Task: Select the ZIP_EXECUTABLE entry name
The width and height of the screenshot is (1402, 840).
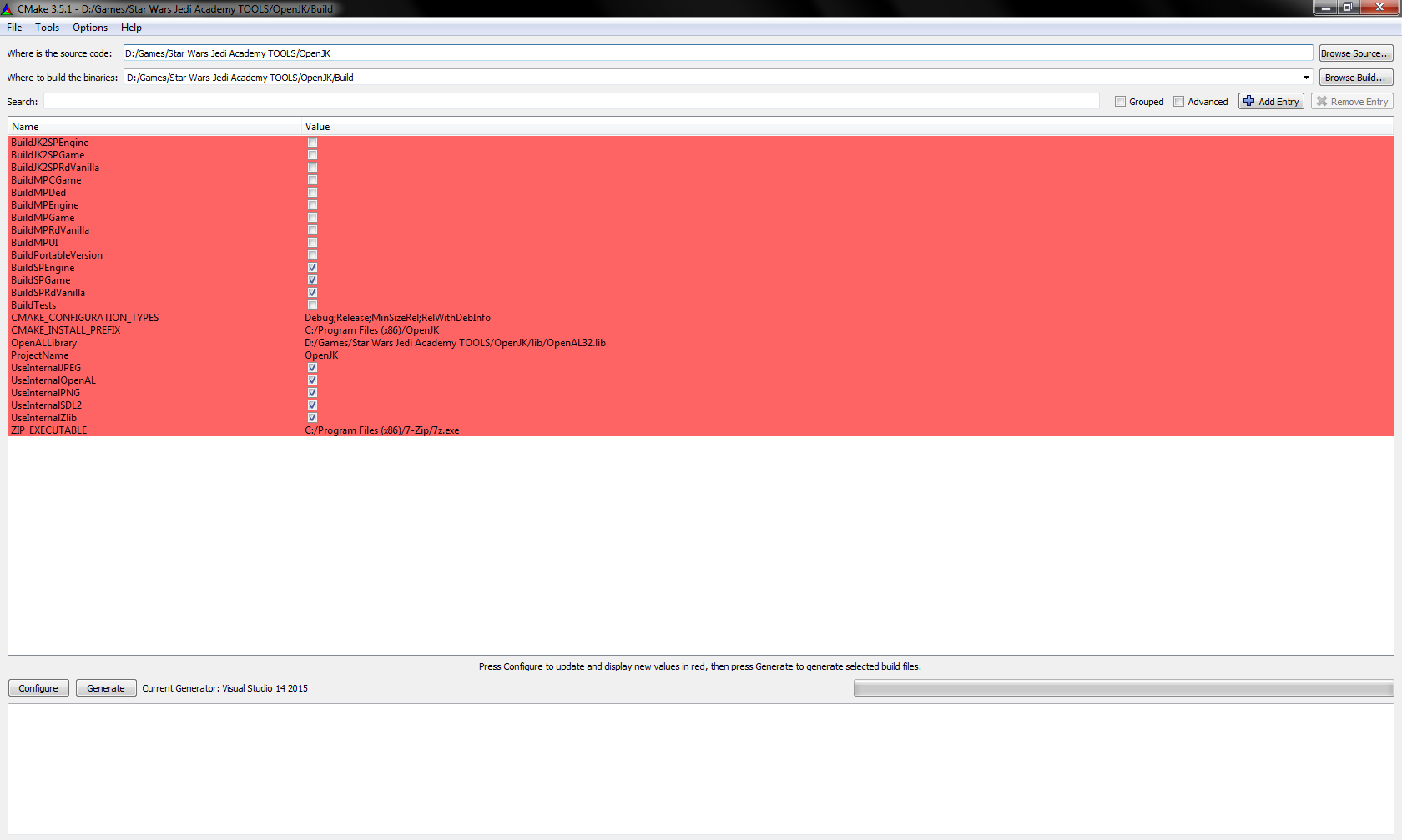Action: [x=49, y=430]
